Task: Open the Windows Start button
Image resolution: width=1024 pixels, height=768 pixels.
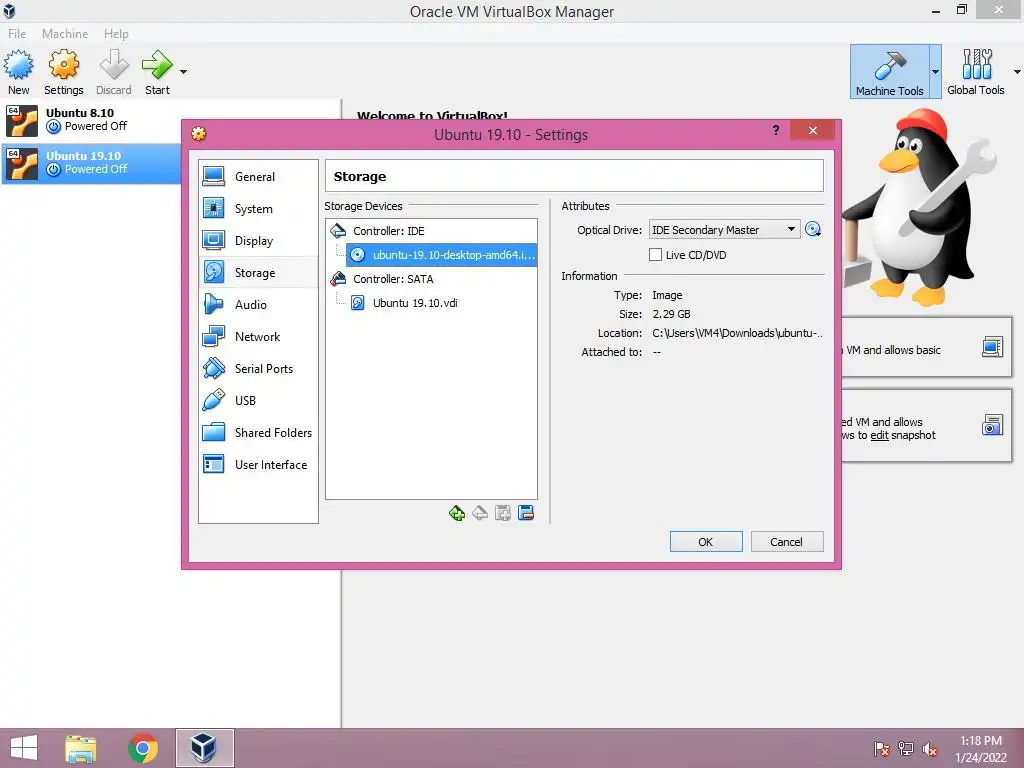Action: point(24,748)
